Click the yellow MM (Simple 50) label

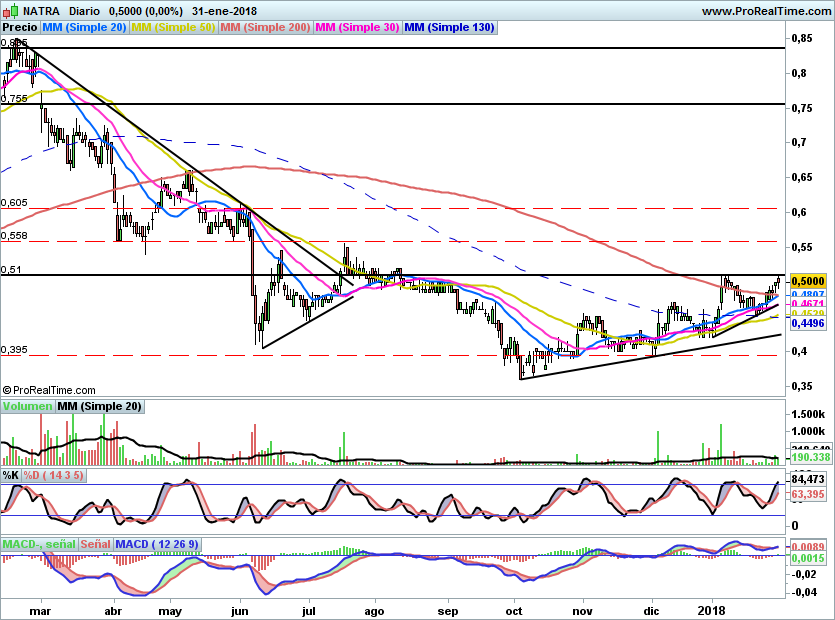tap(174, 29)
